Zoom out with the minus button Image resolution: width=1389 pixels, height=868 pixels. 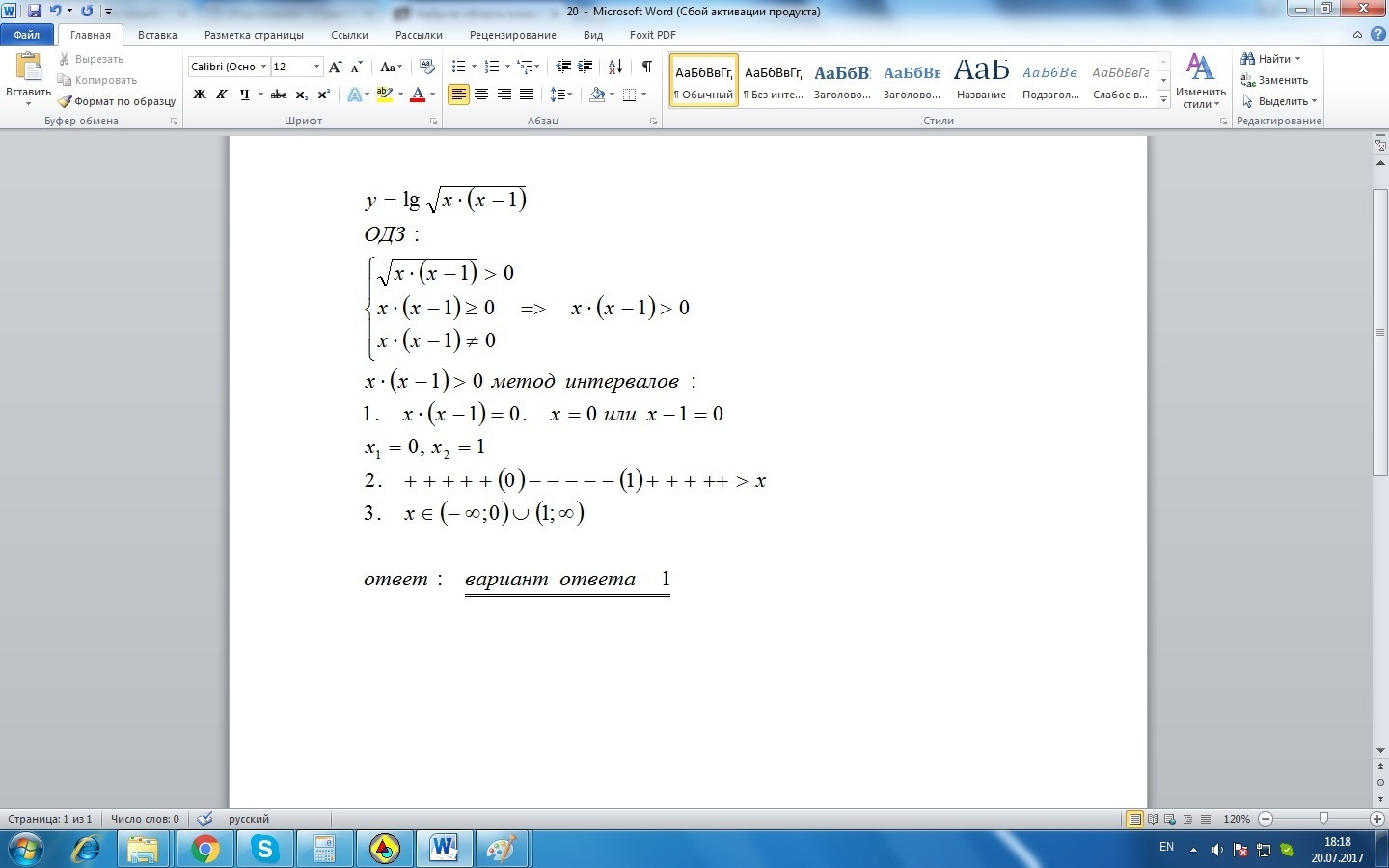click(1266, 819)
